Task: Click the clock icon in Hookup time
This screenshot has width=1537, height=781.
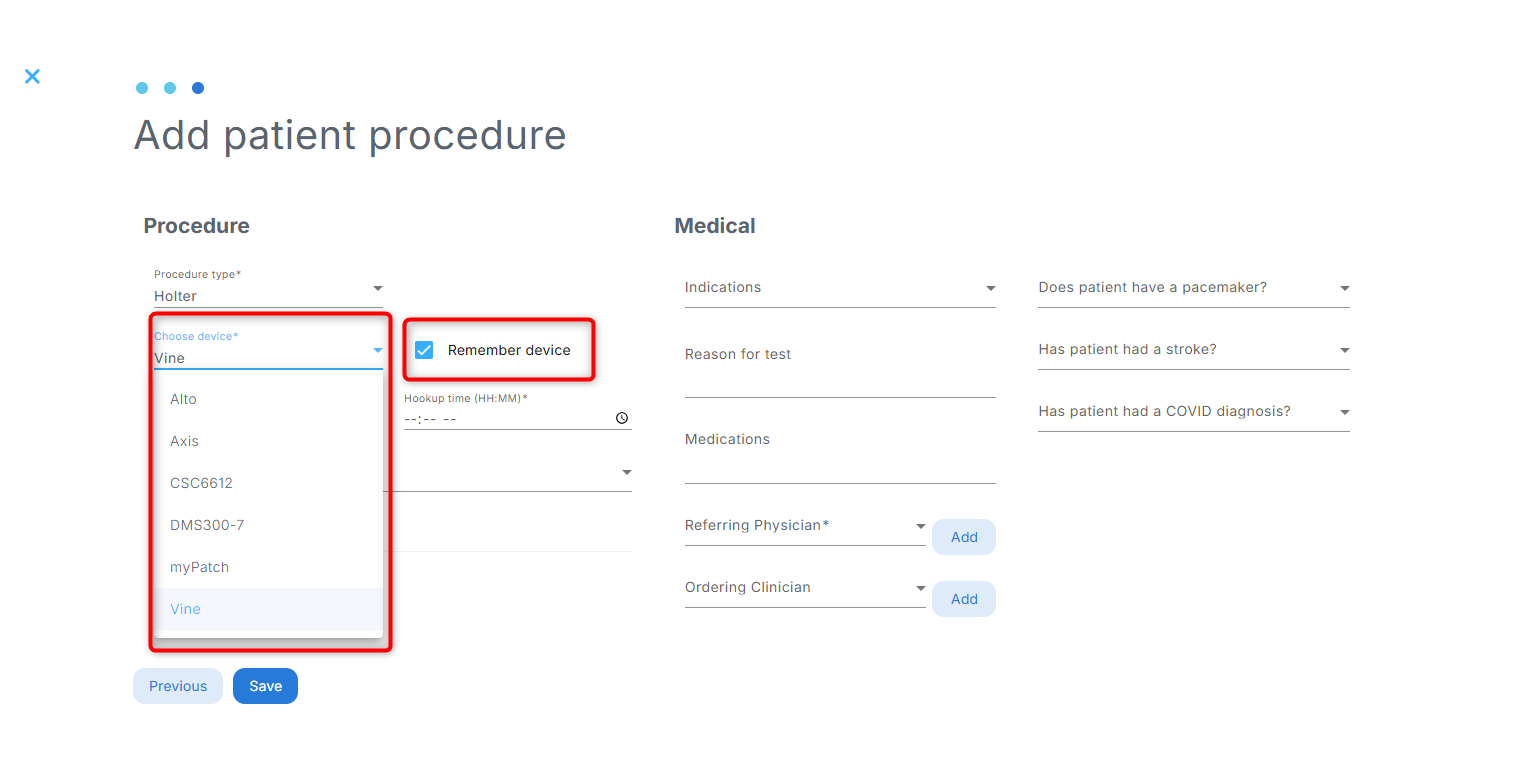Action: coord(622,418)
